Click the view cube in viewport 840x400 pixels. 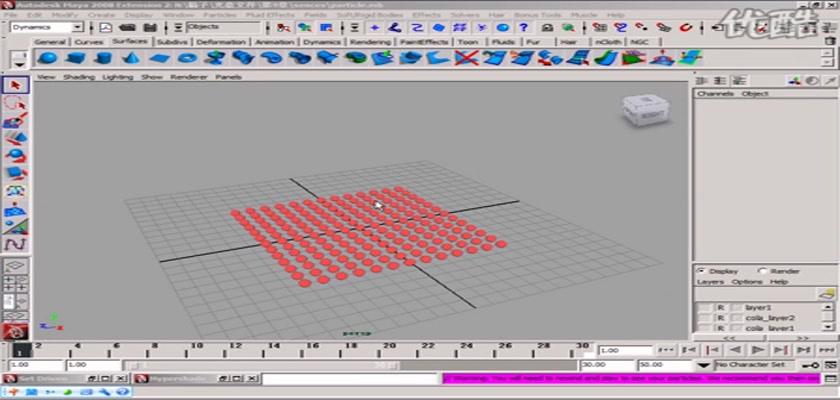point(637,109)
